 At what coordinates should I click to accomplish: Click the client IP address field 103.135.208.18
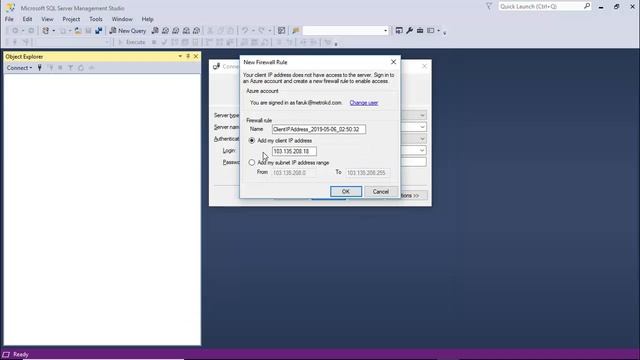coord(294,151)
